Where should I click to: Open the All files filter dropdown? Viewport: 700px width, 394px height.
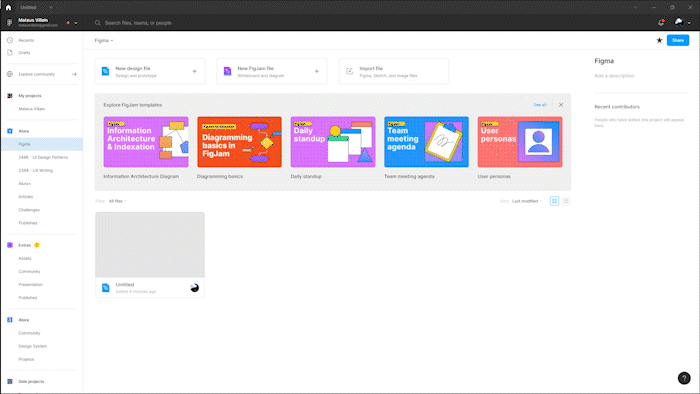[117, 201]
